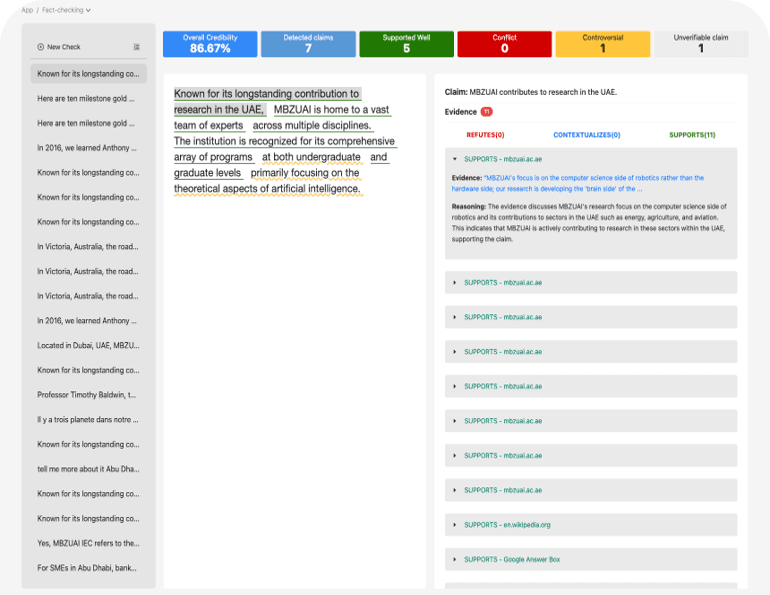Open first 'Here are ten milestone gold' history item
Viewport: 770px width, 595px height.
88,99
